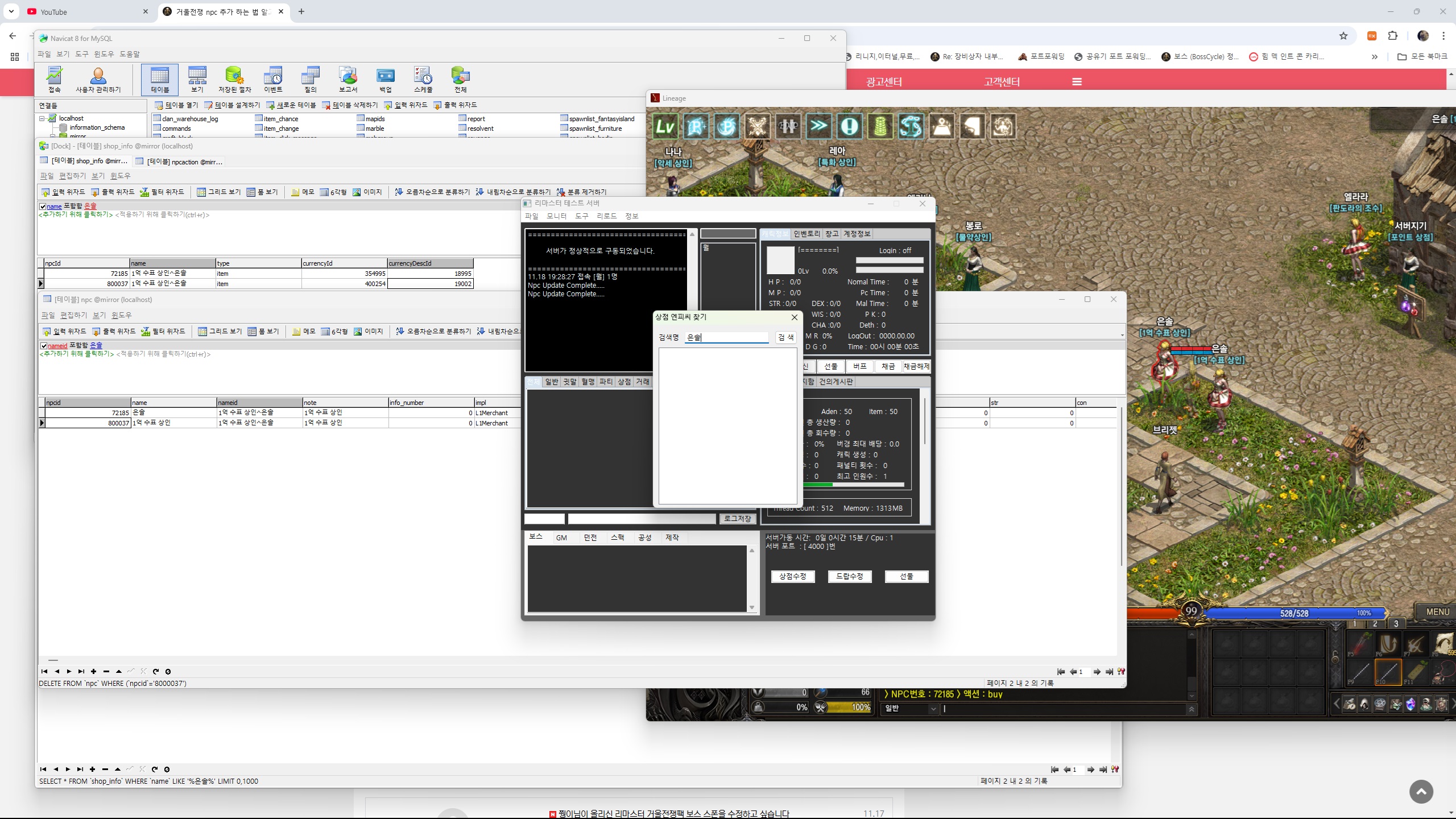Open the 파일 menu in Navicat main window

pos(44,54)
